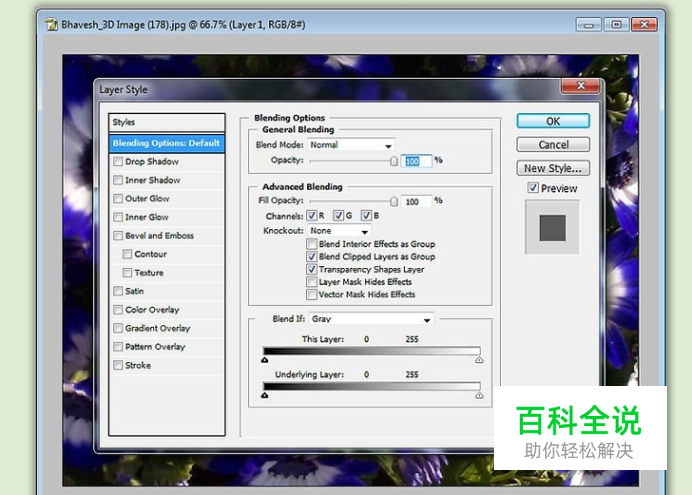The width and height of the screenshot is (692, 495).
Task: Open the Blend Mode dropdown
Action: click(x=351, y=145)
